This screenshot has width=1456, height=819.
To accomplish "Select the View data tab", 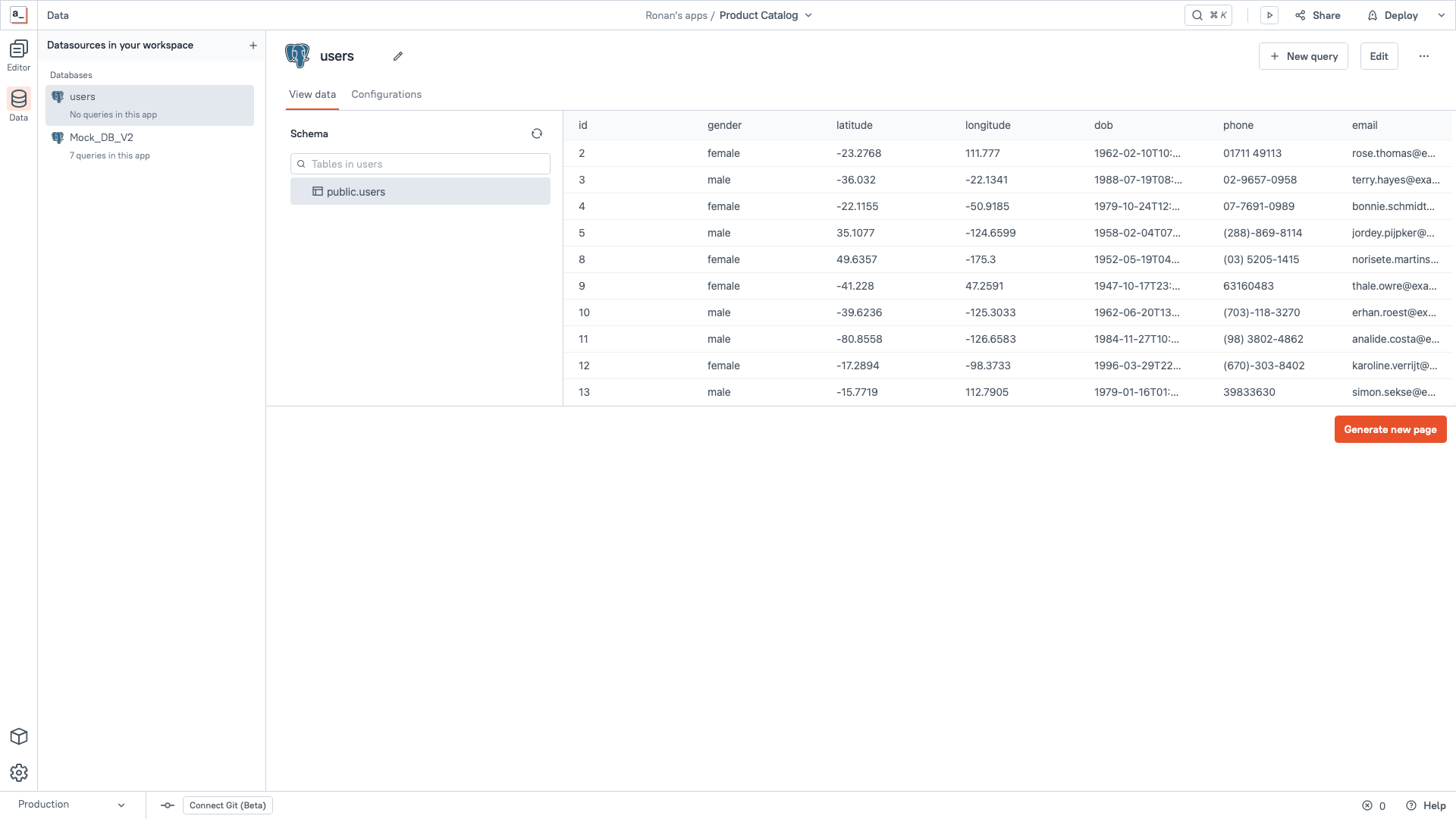I will coord(312,95).
